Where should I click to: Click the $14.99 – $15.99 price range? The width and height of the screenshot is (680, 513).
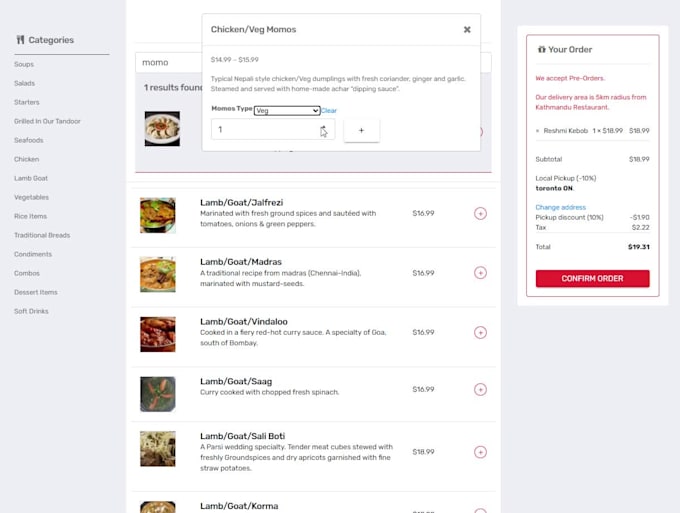[235, 59]
